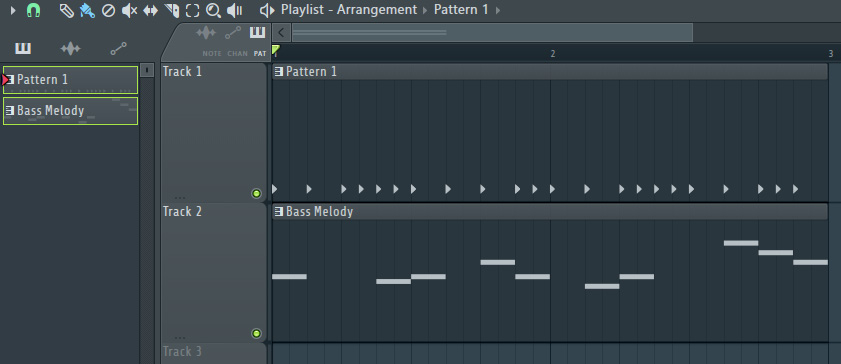This screenshot has height=364, width=841.
Task: Switch to the NOTE tab
Action: click(211, 54)
